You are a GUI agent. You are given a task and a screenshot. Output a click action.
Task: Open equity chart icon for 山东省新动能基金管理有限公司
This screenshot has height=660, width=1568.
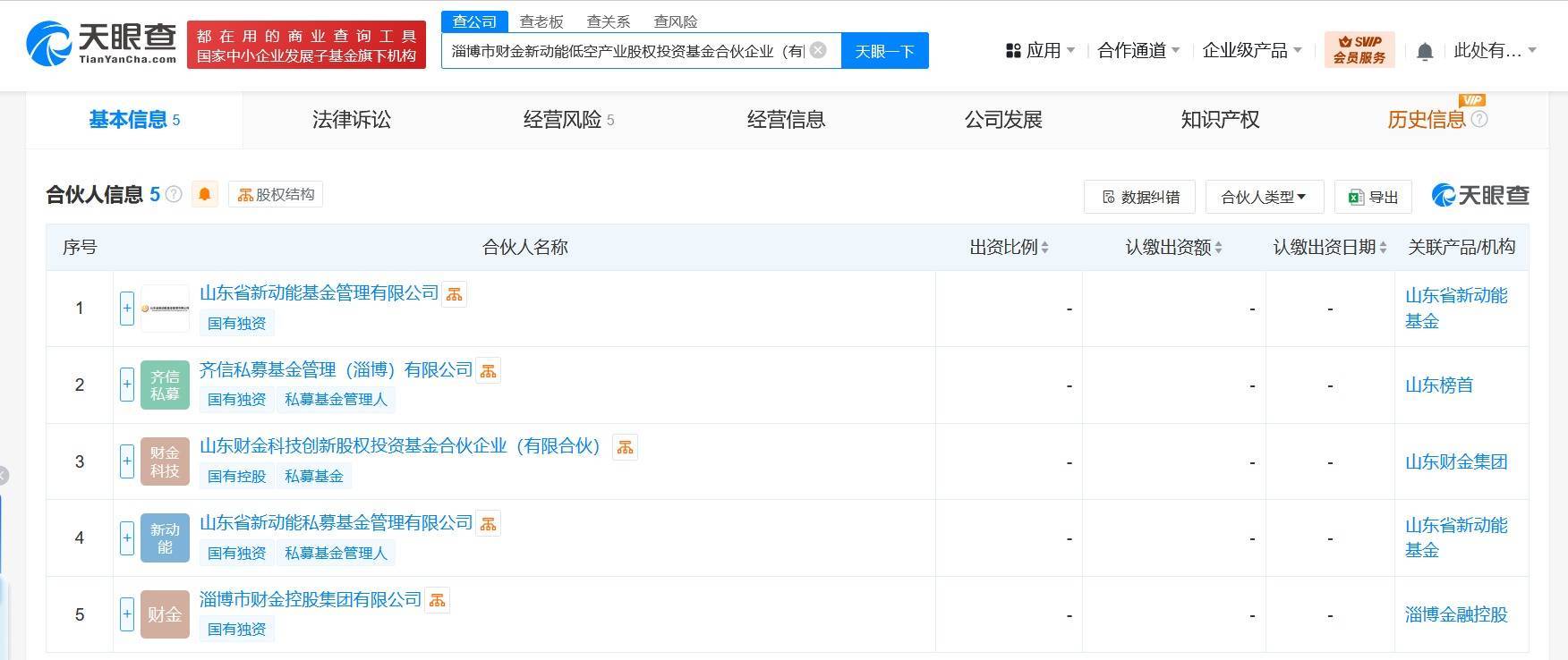[455, 294]
